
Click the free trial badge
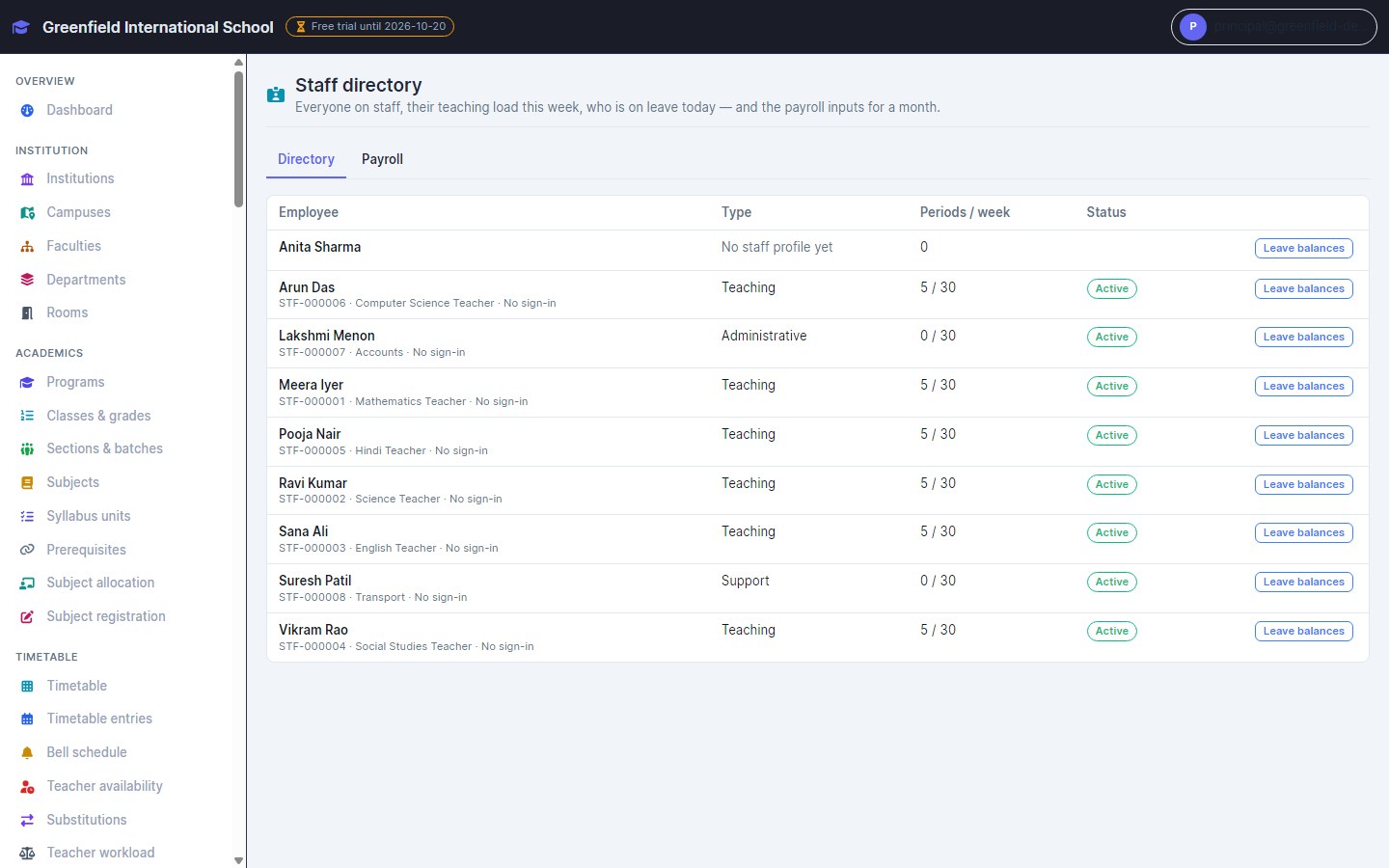[369, 27]
